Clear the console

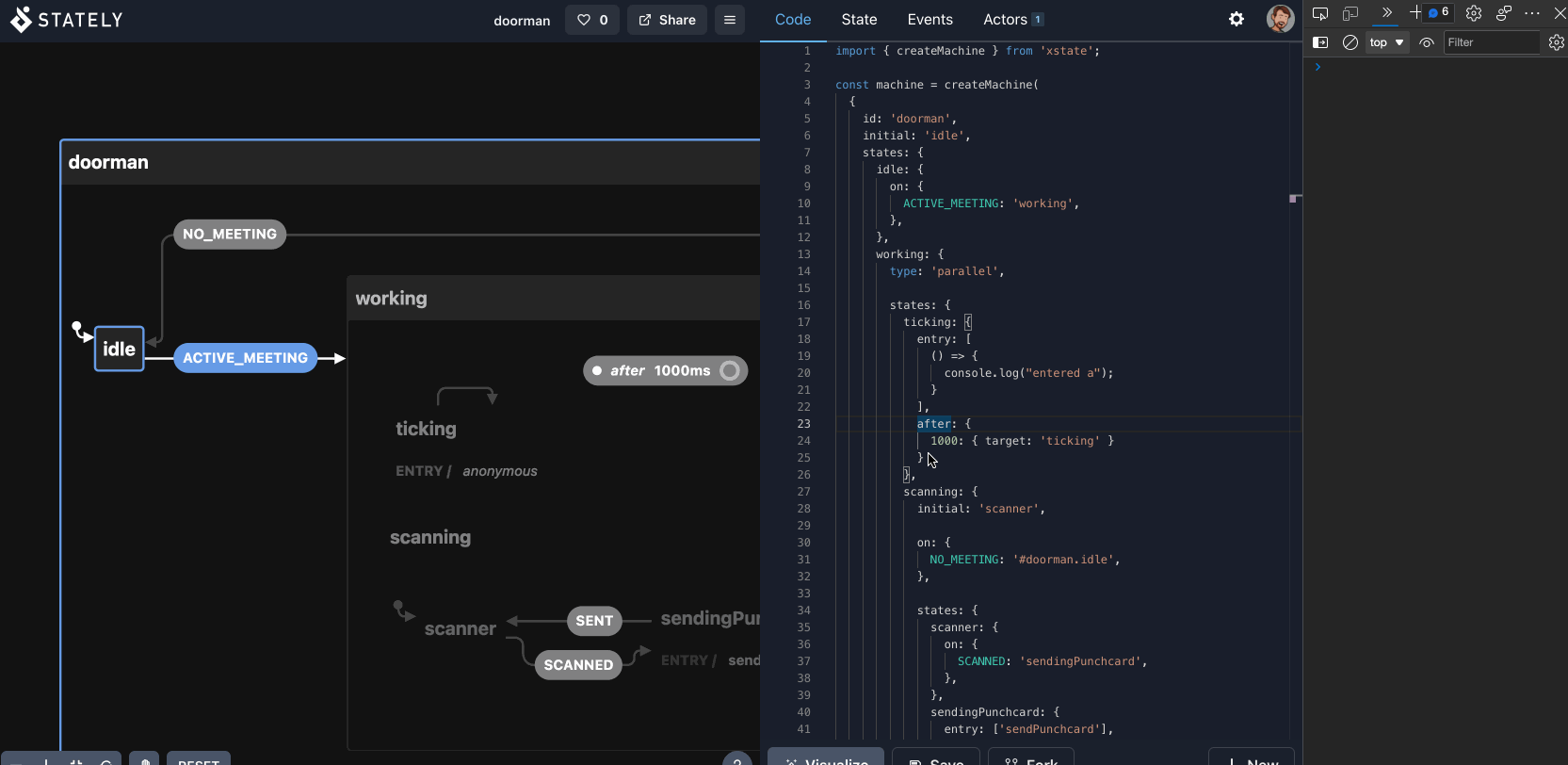click(x=1350, y=42)
